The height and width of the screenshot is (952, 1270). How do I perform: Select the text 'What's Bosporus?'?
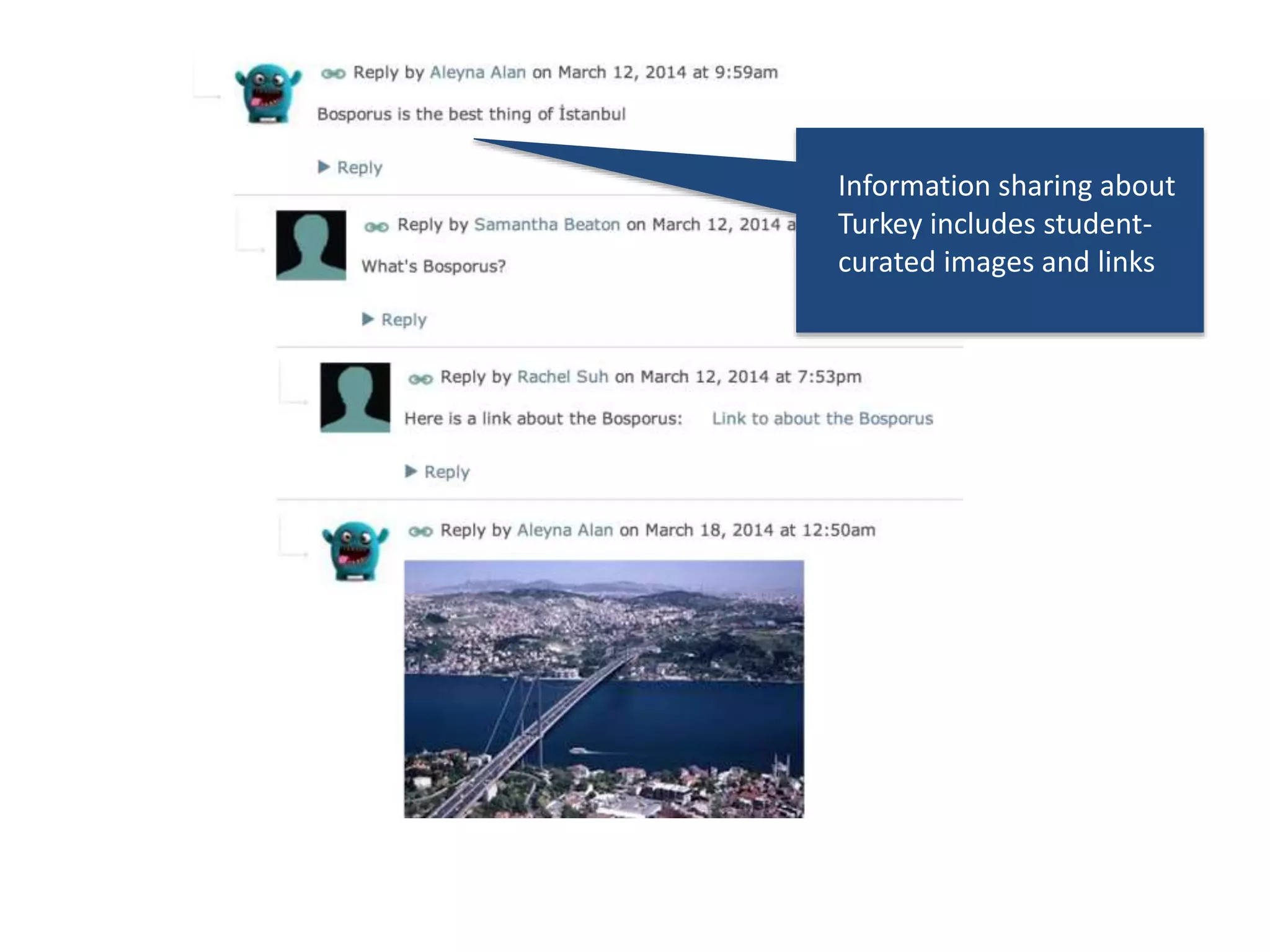(x=433, y=267)
